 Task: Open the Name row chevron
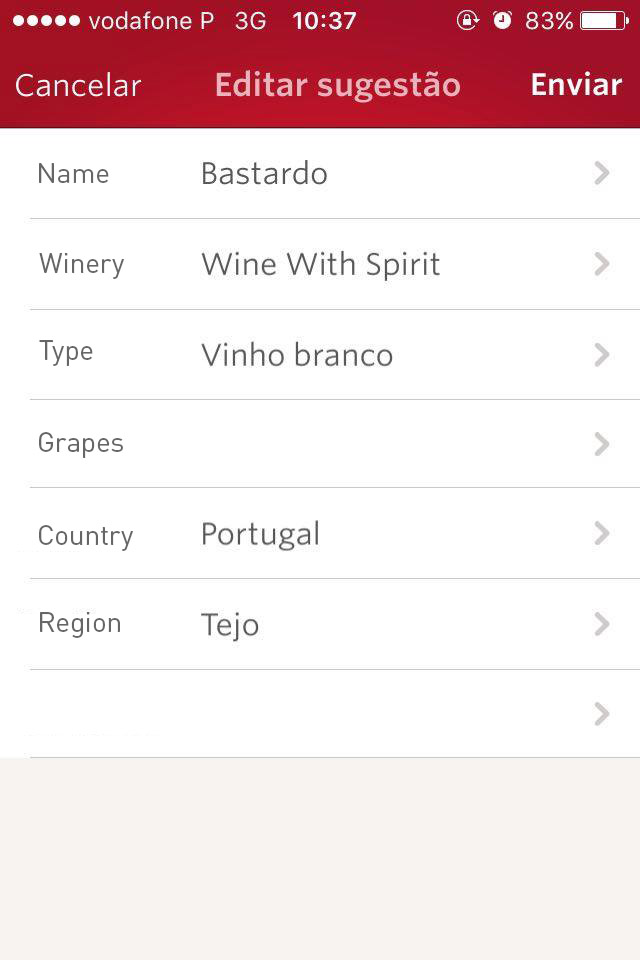pos(602,173)
